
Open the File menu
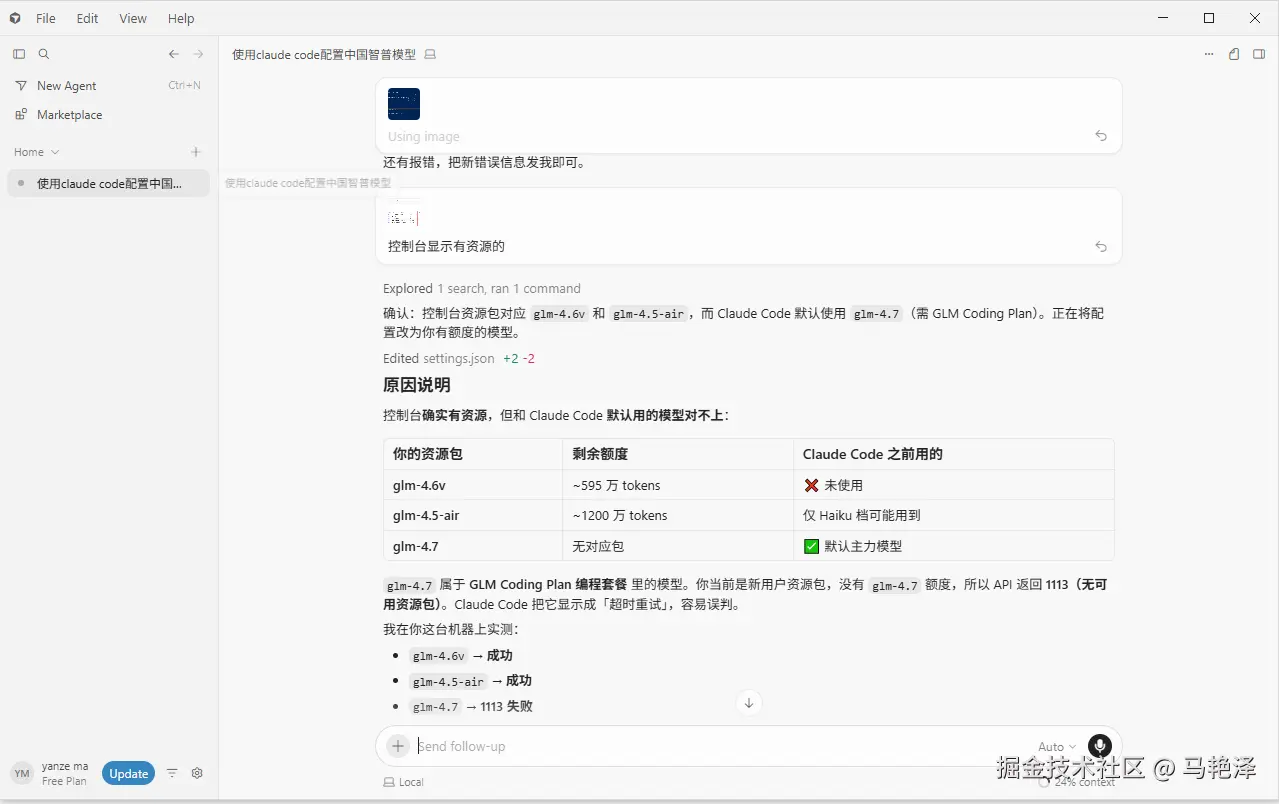point(46,18)
